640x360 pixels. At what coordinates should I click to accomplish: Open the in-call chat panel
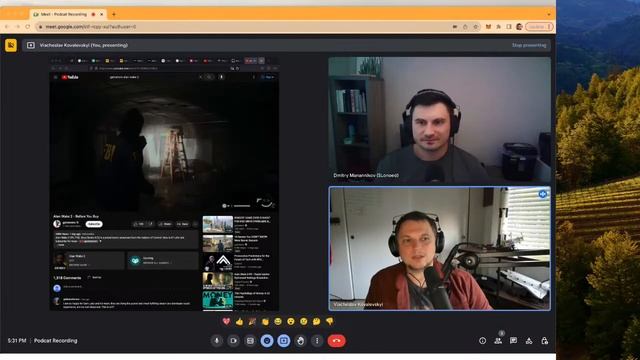[513, 340]
